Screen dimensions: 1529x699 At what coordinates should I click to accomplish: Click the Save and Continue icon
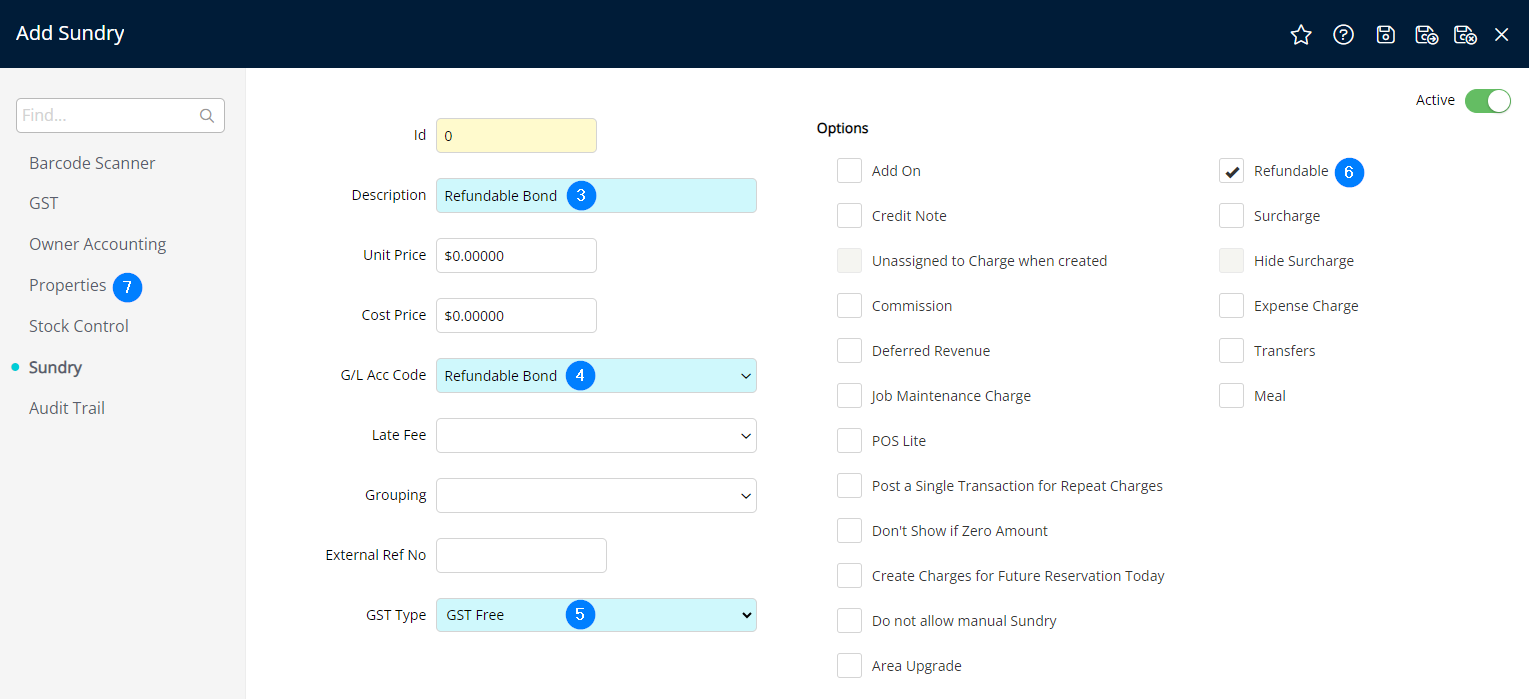click(1426, 35)
